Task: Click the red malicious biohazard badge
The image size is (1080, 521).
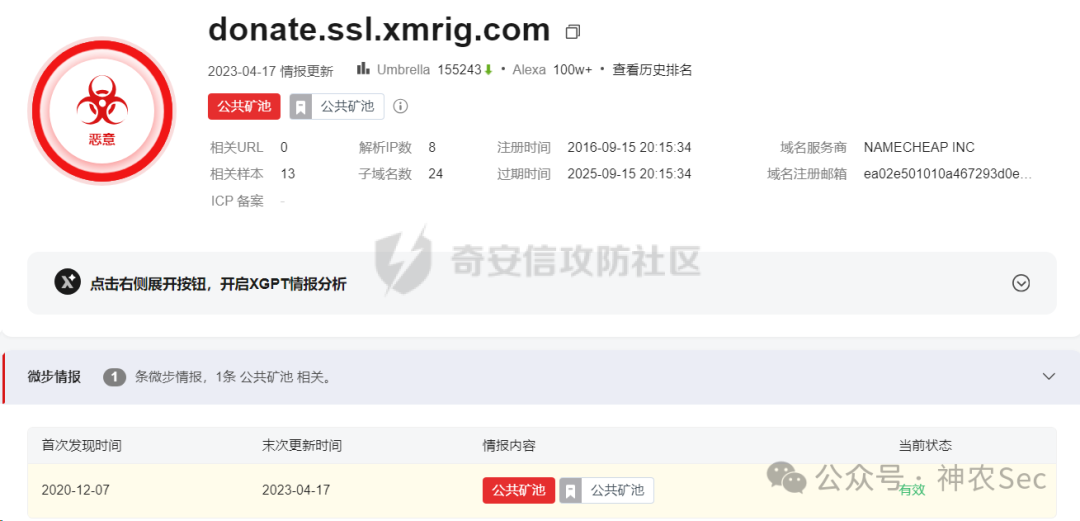Action: tap(102, 111)
